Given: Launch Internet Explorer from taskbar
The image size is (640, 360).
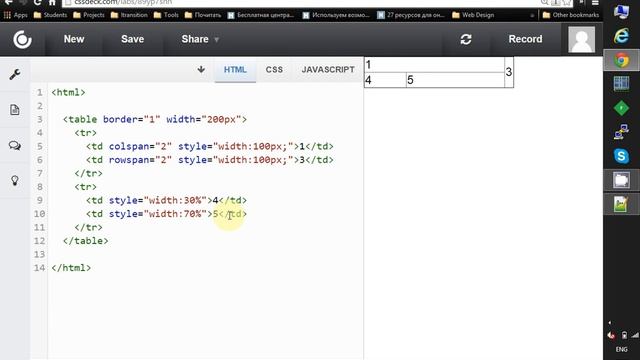Looking at the screenshot, I should point(621,36).
